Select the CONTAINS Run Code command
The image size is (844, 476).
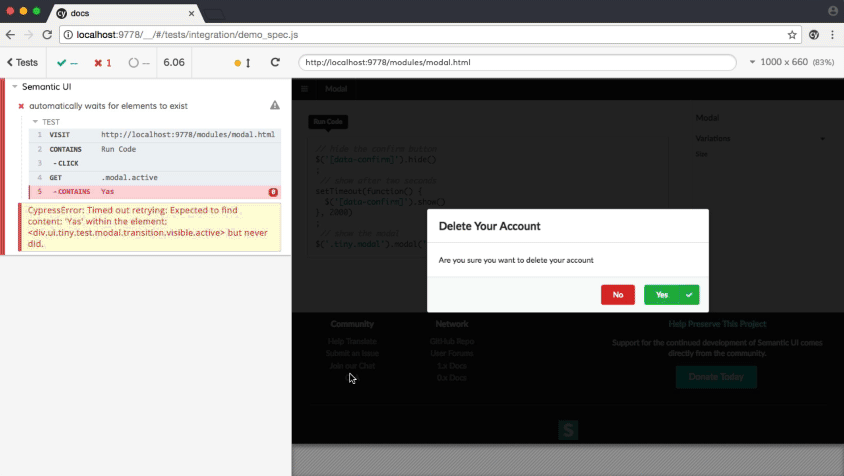tap(155, 149)
